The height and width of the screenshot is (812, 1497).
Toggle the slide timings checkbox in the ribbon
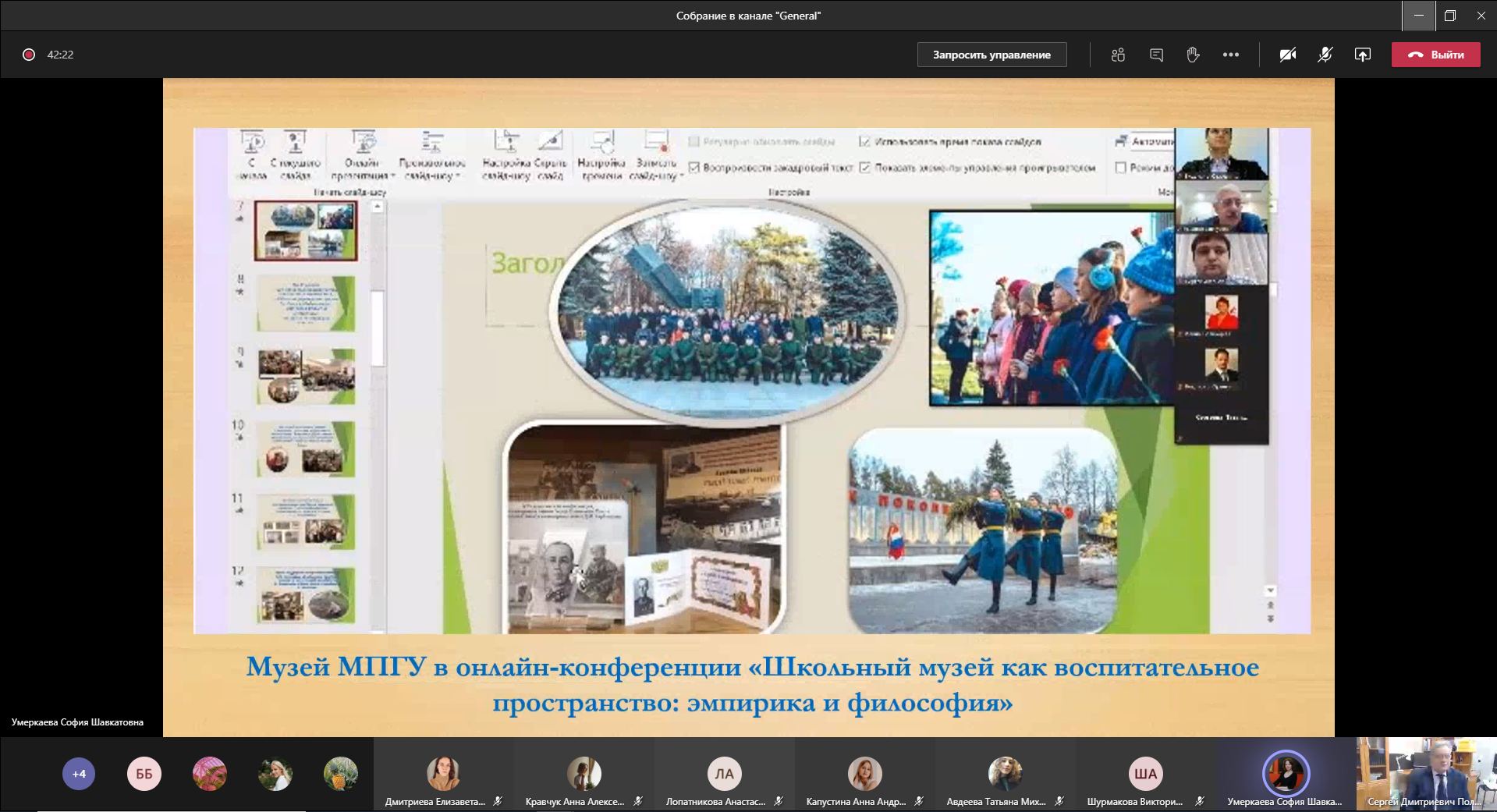pyautogui.click(x=864, y=142)
